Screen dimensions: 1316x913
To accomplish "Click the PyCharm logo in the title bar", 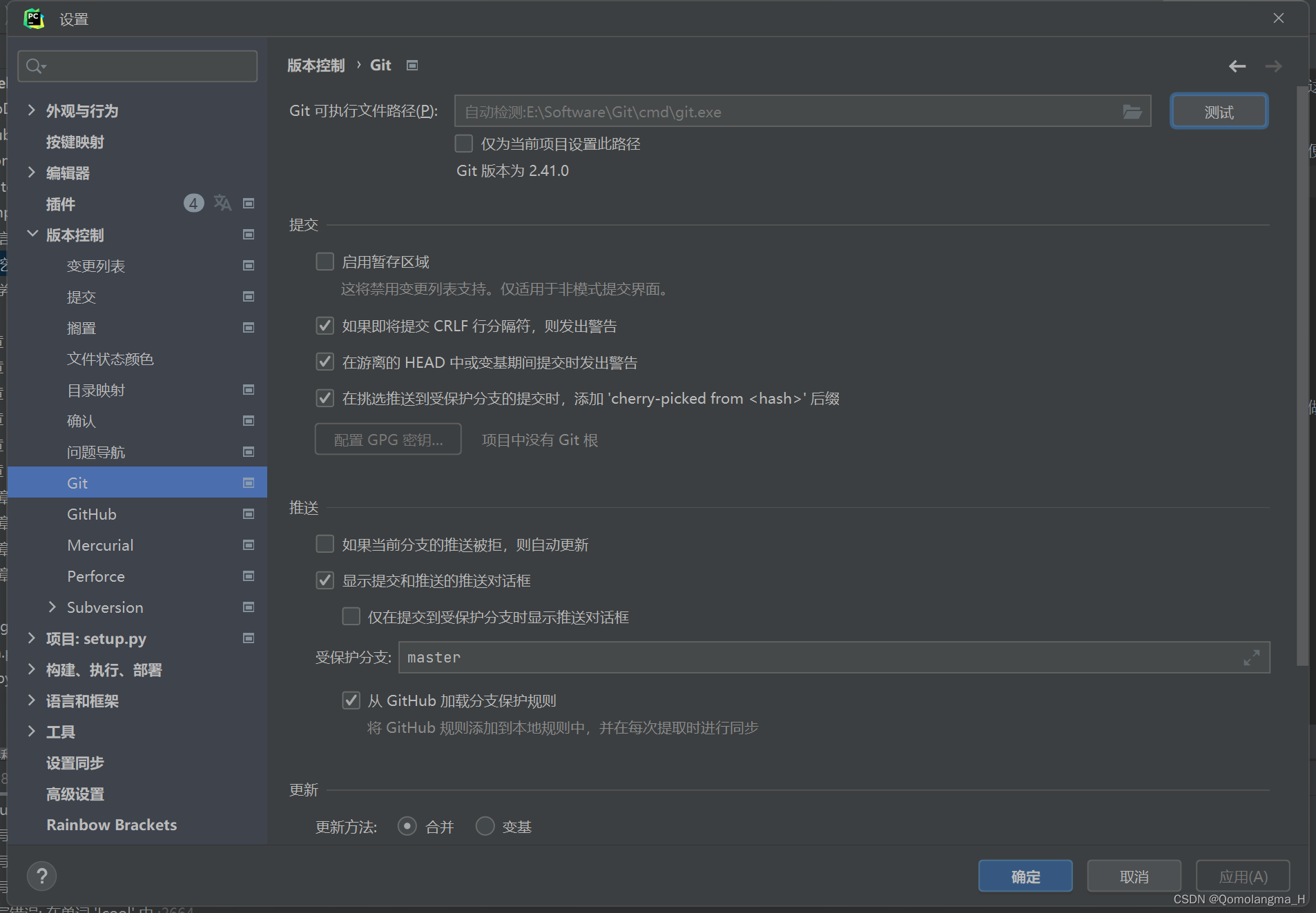I will pyautogui.click(x=33, y=18).
